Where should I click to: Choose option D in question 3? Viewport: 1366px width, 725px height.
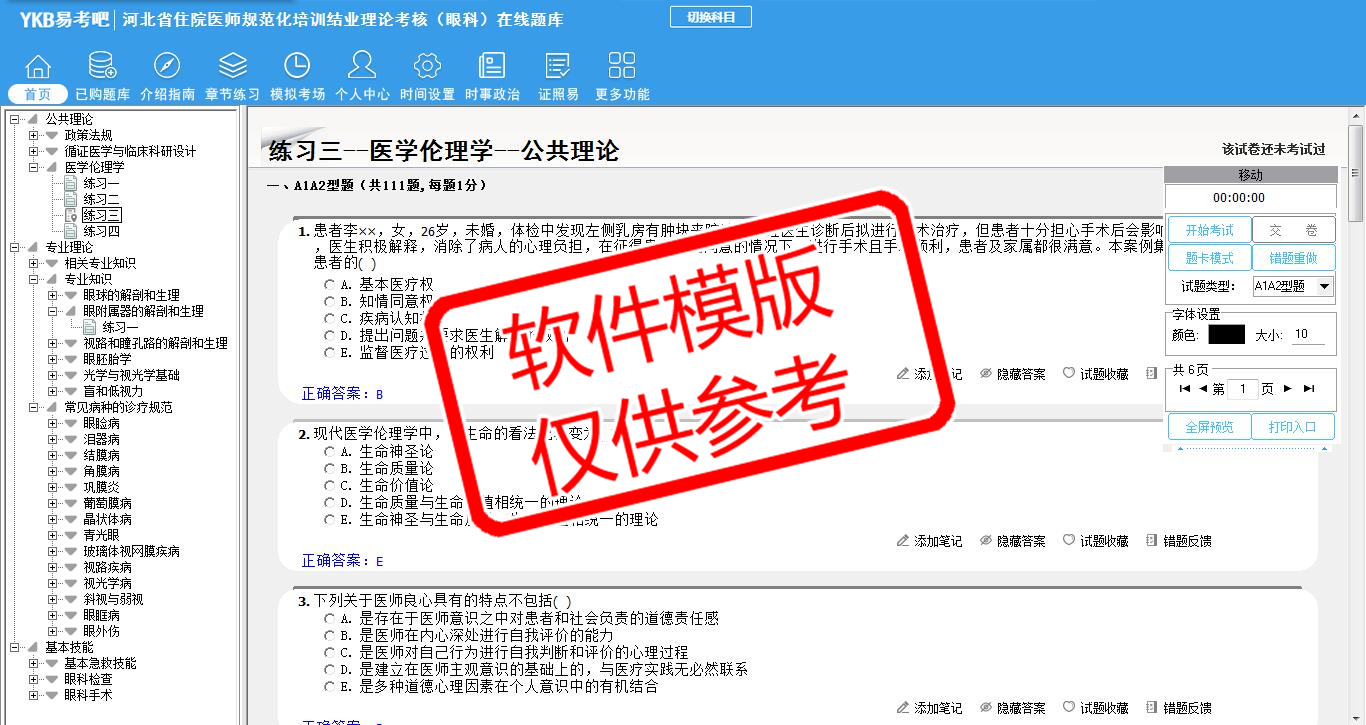tap(329, 670)
